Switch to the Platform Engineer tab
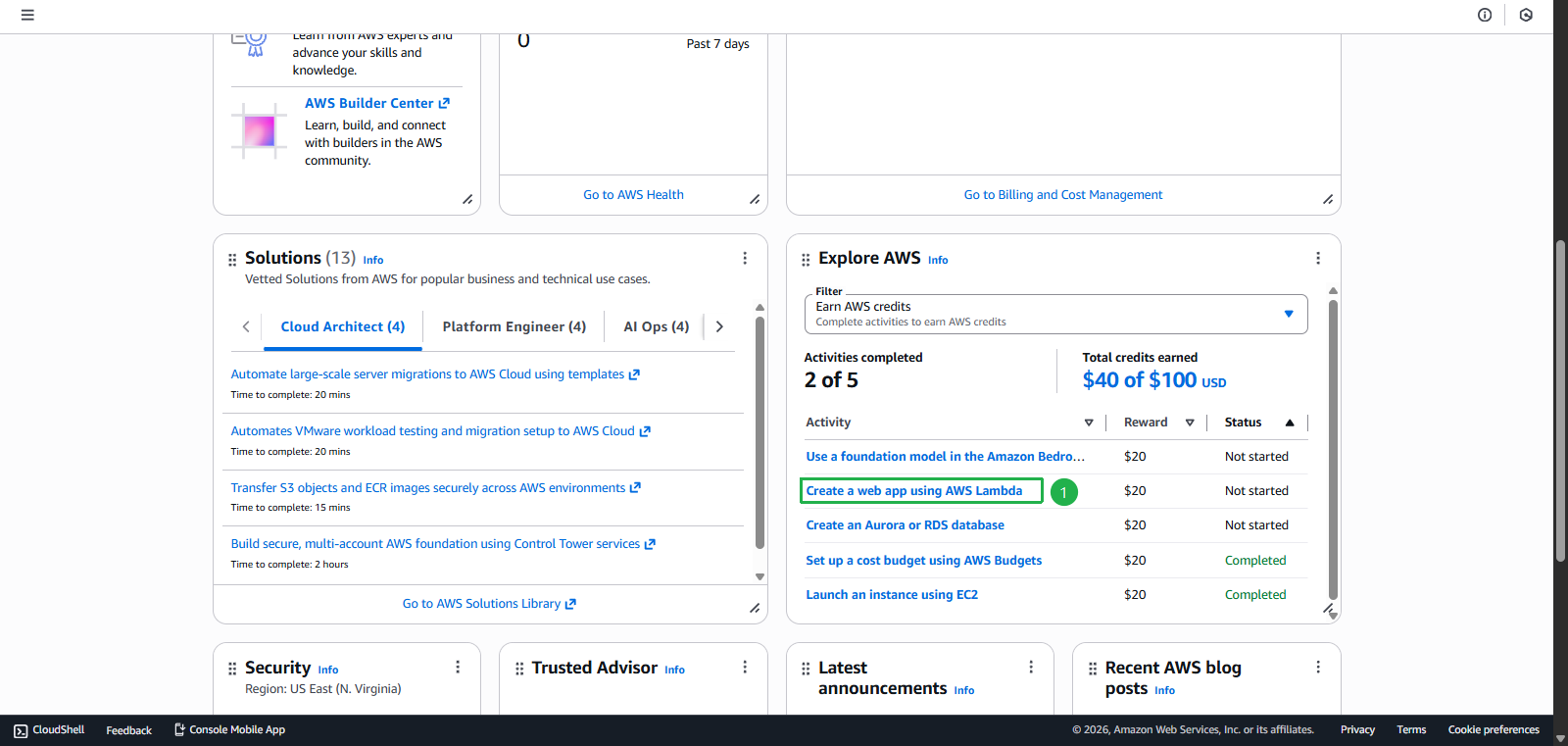 [x=514, y=327]
